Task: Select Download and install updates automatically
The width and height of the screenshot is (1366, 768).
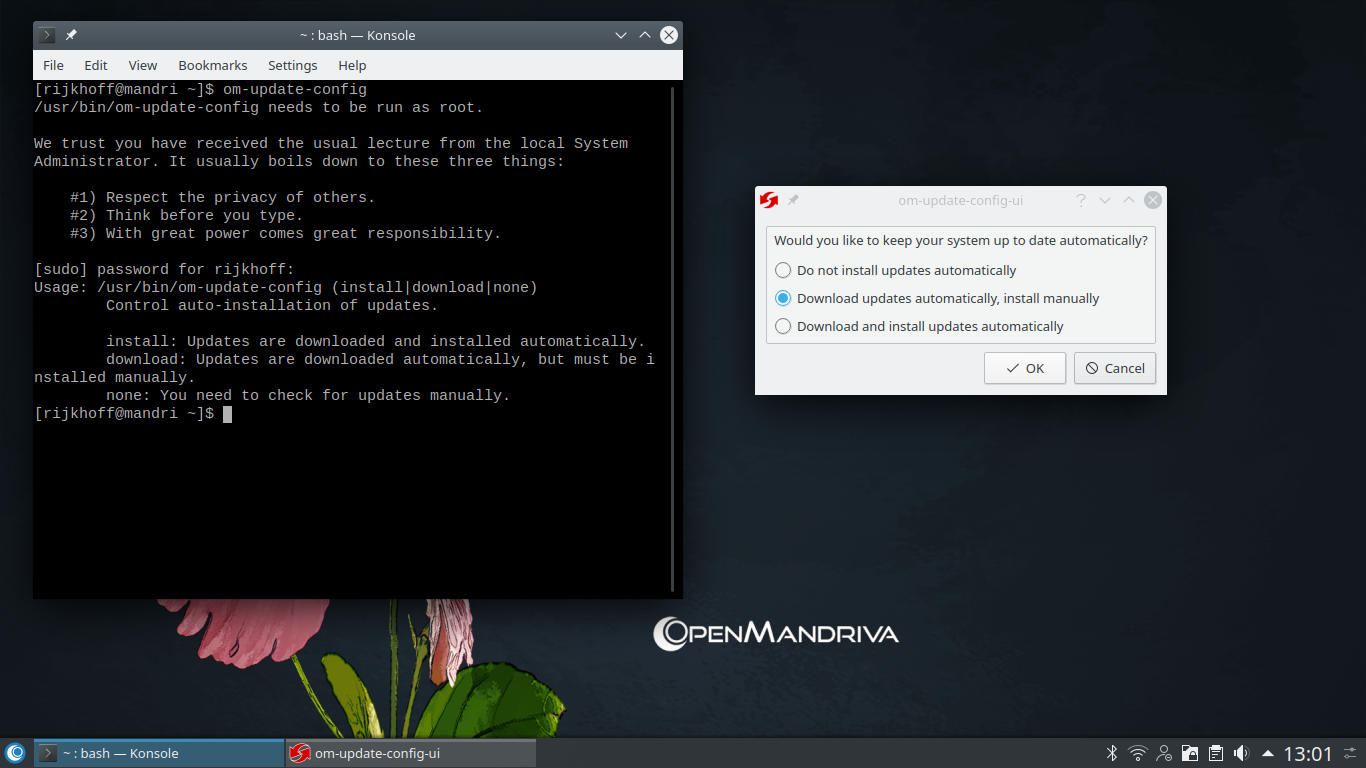Action: (783, 326)
